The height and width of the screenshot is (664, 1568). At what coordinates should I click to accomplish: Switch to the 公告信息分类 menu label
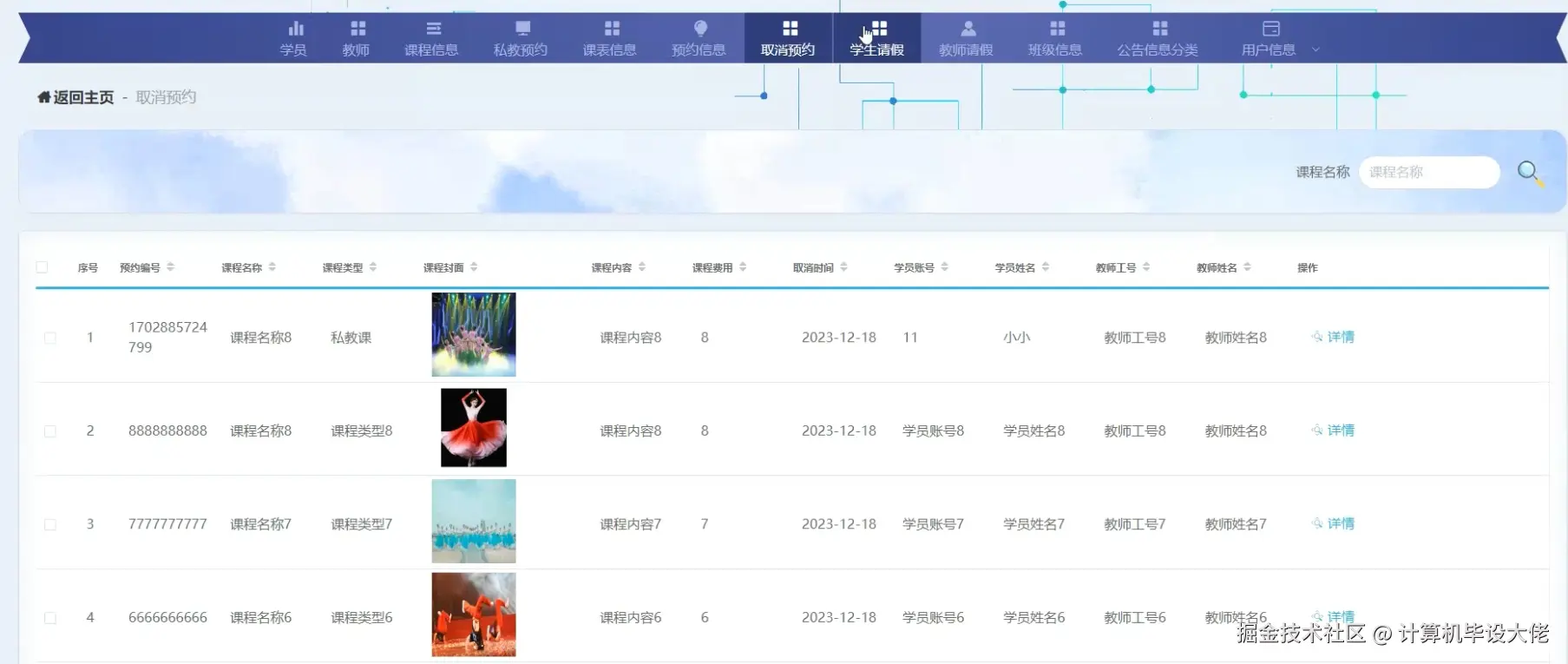point(1158,50)
